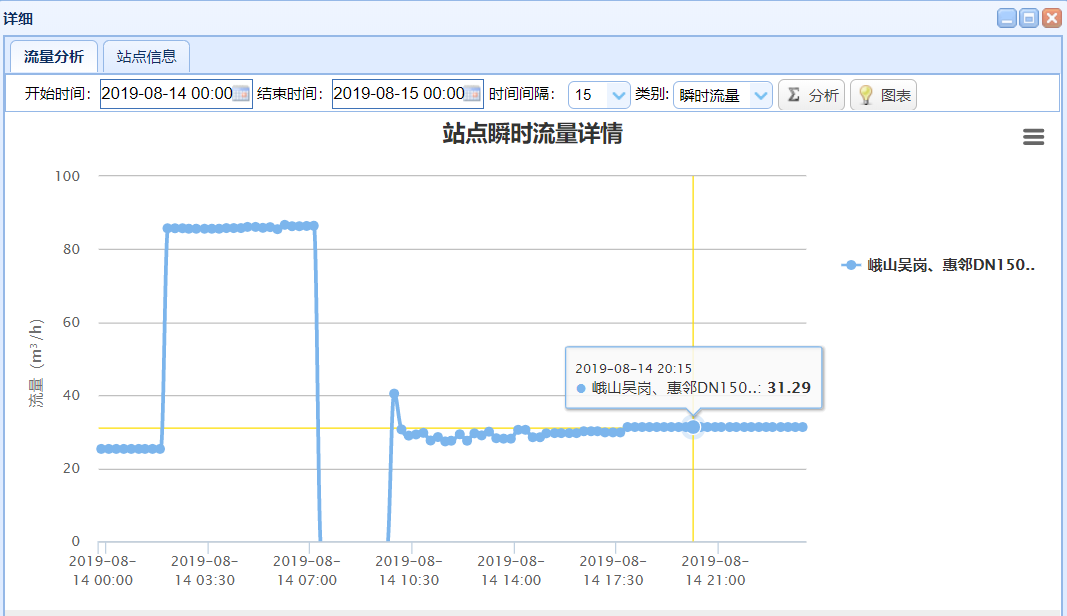
Task: Click the chart title 站点瞬时流量详情
Action: [532, 133]
